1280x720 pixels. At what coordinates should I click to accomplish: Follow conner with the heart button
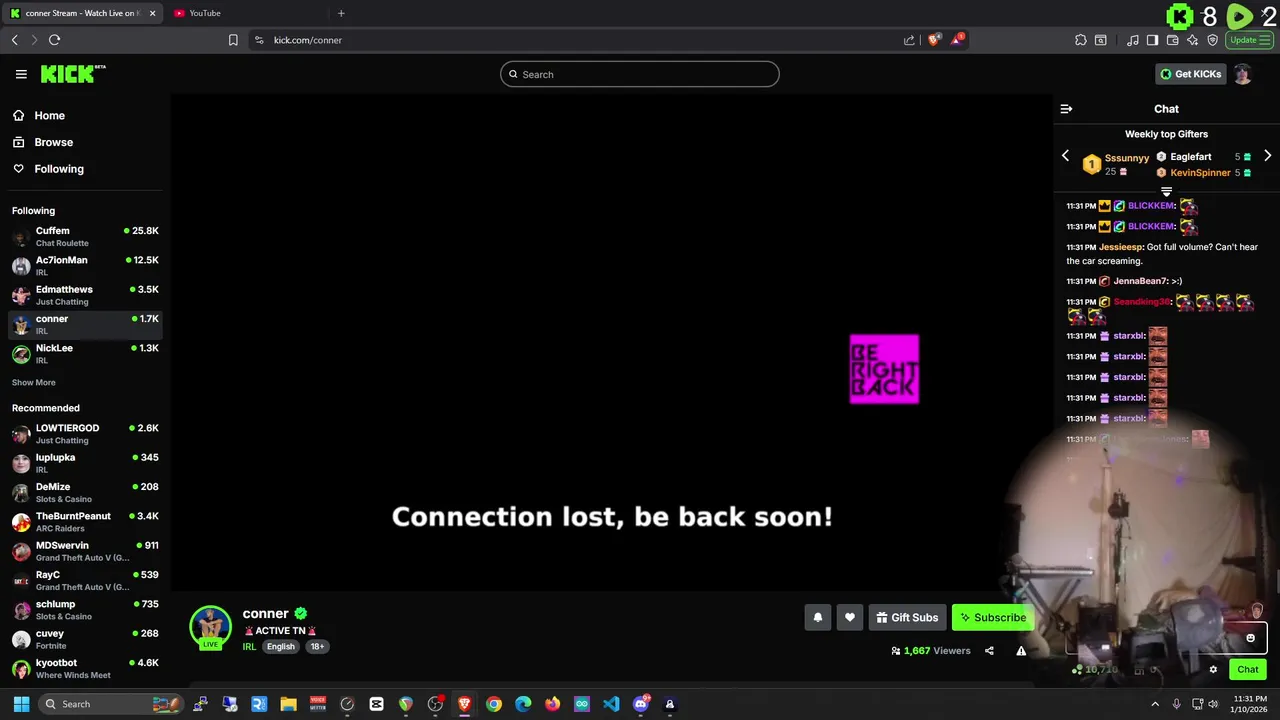(849, 618)
